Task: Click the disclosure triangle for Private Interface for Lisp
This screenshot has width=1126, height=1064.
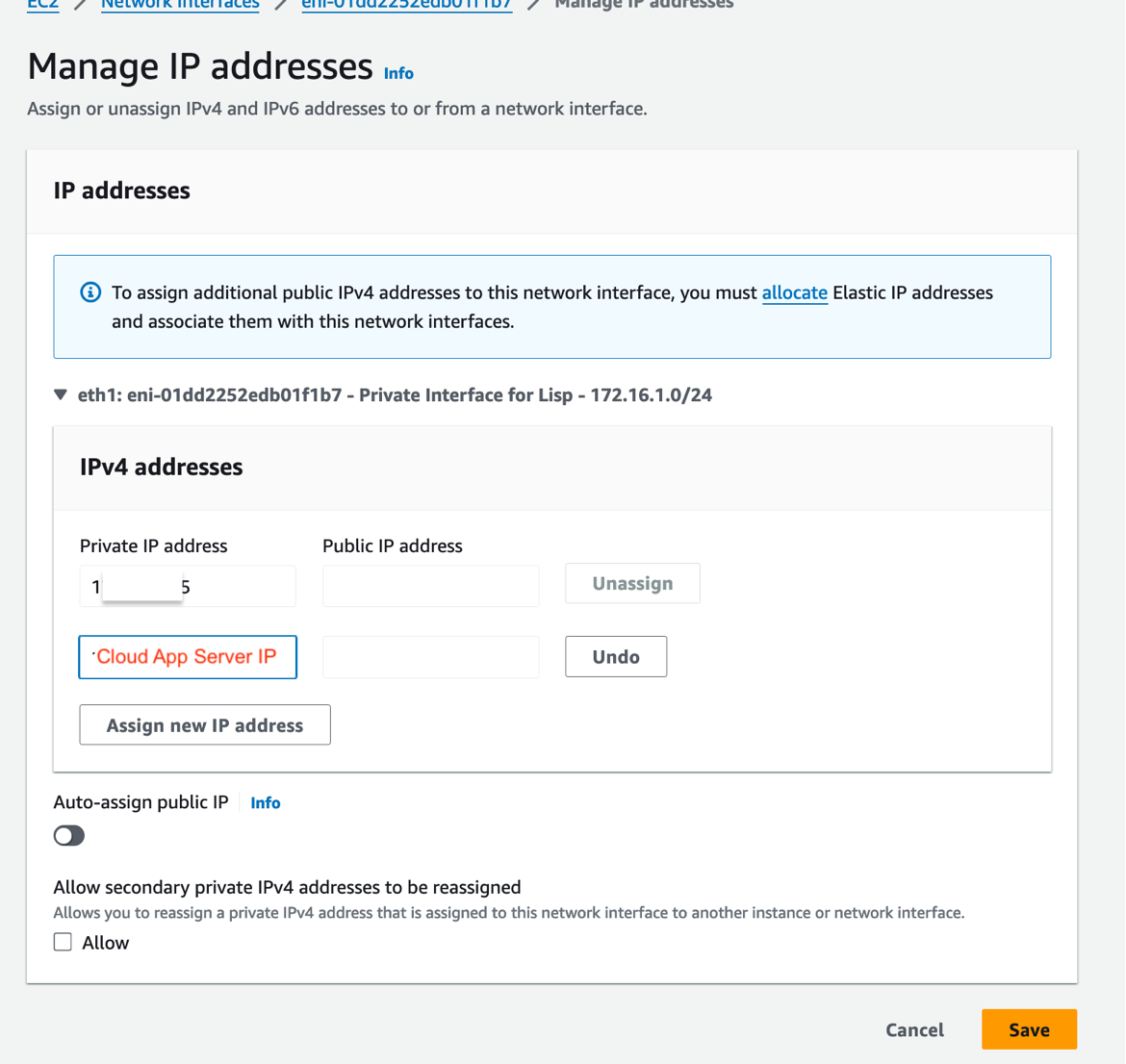Action: point(60,393)
